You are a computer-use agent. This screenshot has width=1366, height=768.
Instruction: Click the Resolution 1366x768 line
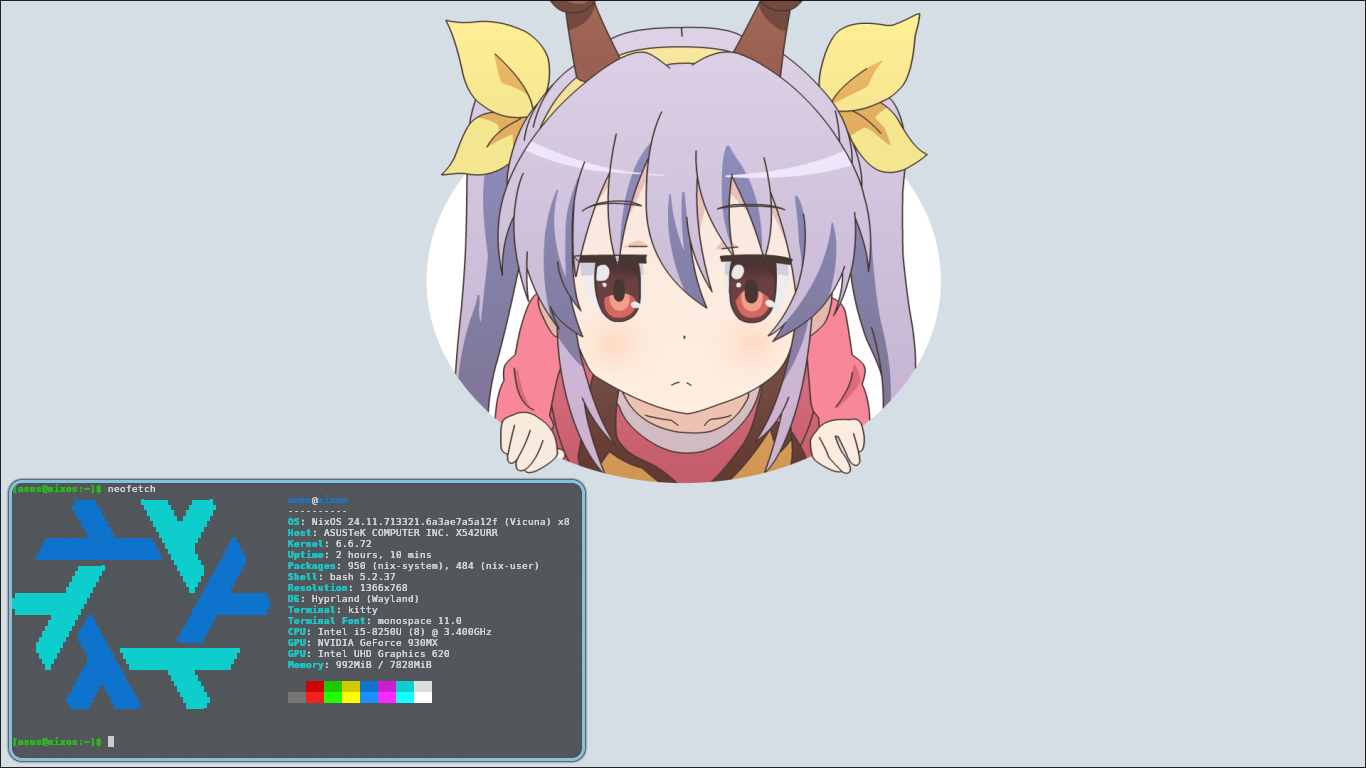coord(348,588)
